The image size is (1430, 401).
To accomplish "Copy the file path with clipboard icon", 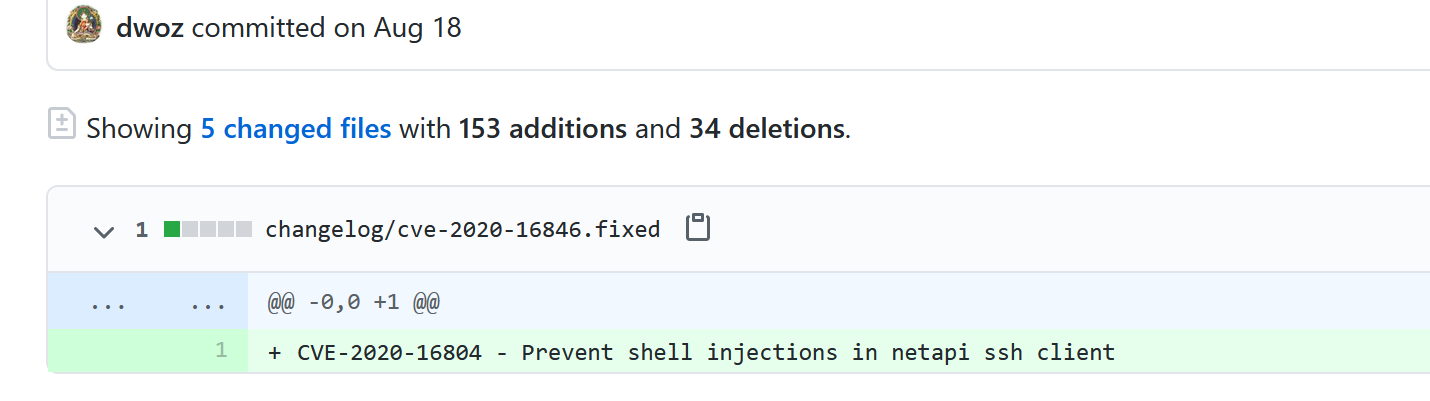I will click(698, 228).
